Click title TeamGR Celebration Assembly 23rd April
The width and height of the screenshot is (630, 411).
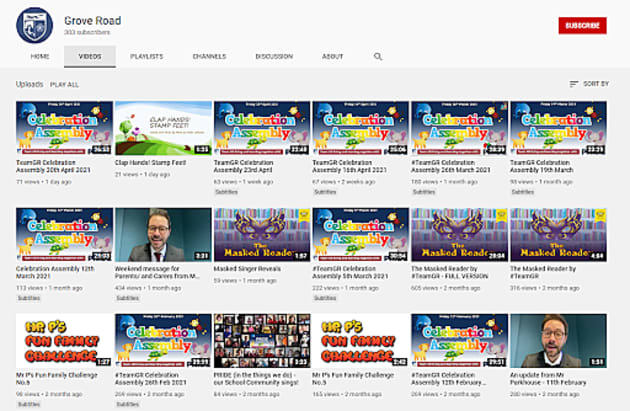(243, 166)
